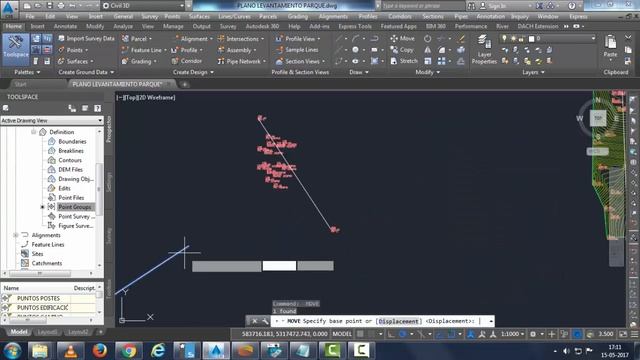Click the command line customize wrench icon

pyautogui.click(x=265, y=321)
